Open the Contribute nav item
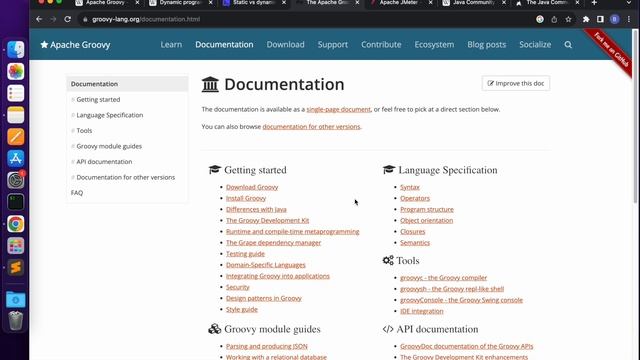 [381, 44]
